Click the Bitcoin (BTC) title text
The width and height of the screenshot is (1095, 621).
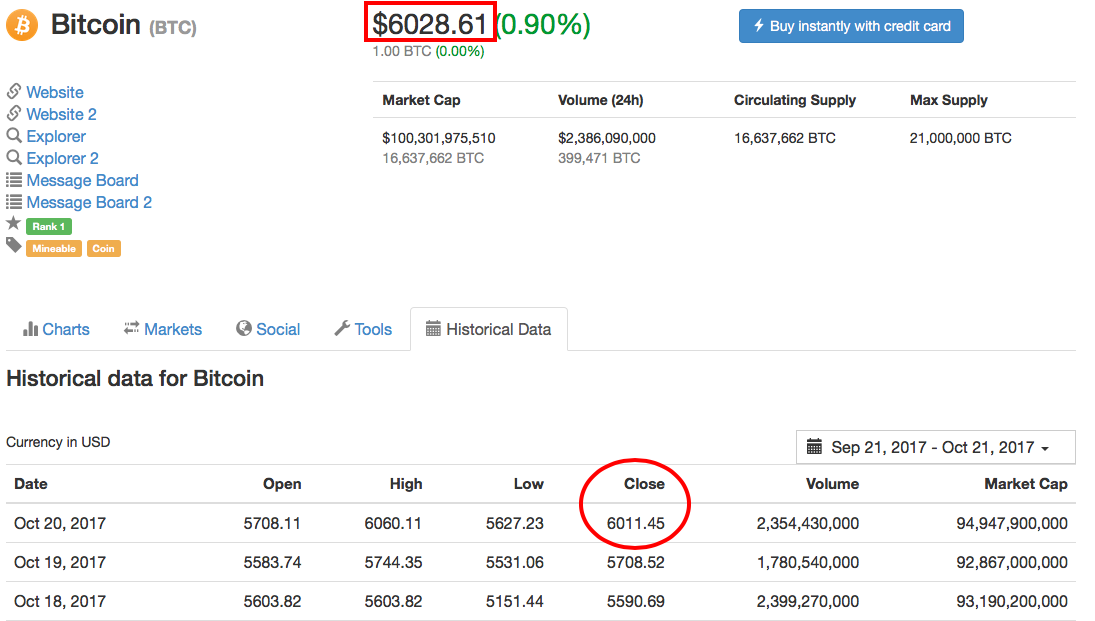point(124,25)
